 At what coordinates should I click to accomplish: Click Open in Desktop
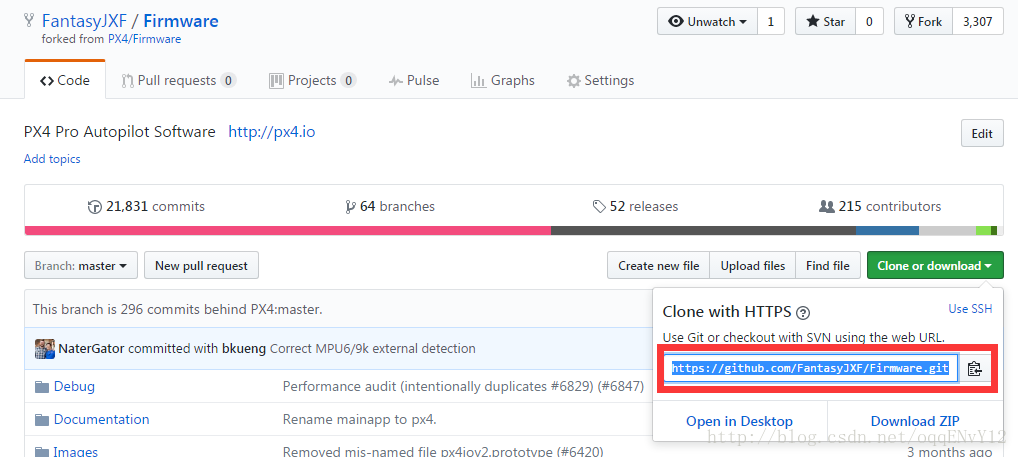coord(739,421)
